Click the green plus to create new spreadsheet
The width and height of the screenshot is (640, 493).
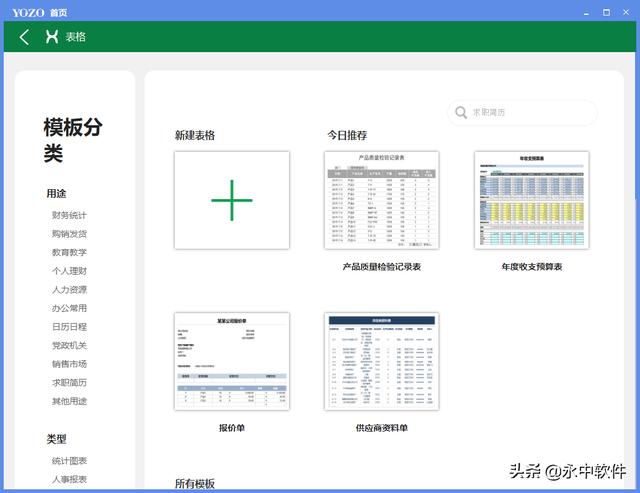pos(231,200)
